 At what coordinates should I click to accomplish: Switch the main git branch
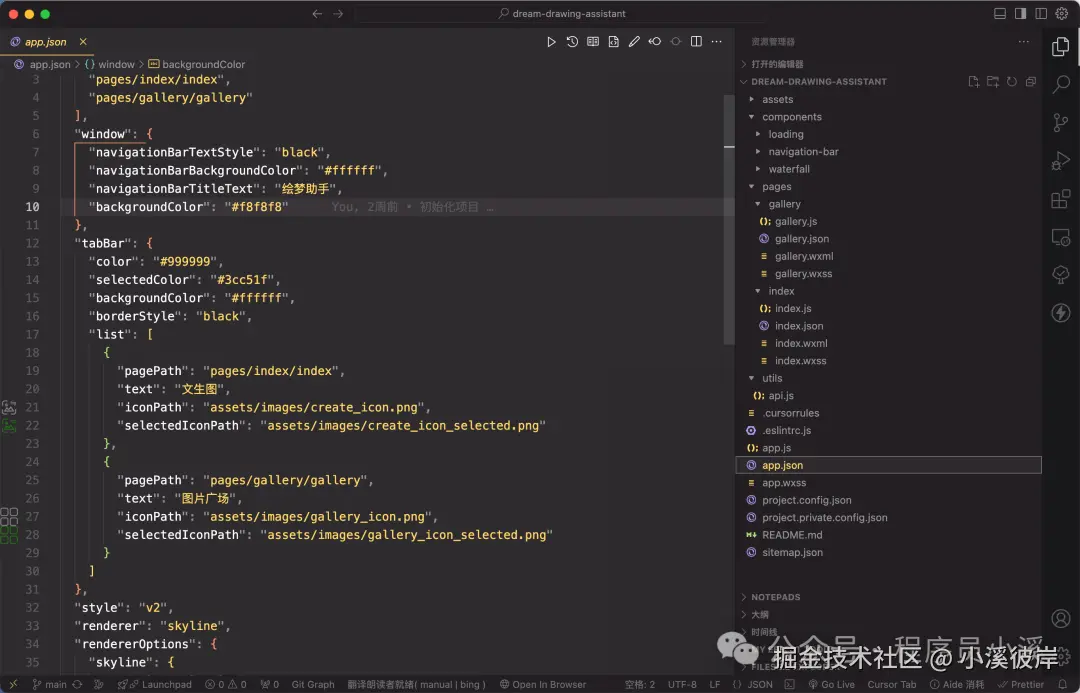tap(49, 684)
